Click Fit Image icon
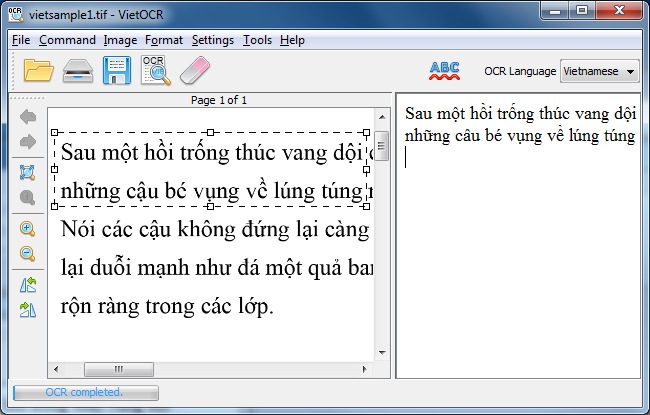The image size is (650, 415). click(27, 172)
